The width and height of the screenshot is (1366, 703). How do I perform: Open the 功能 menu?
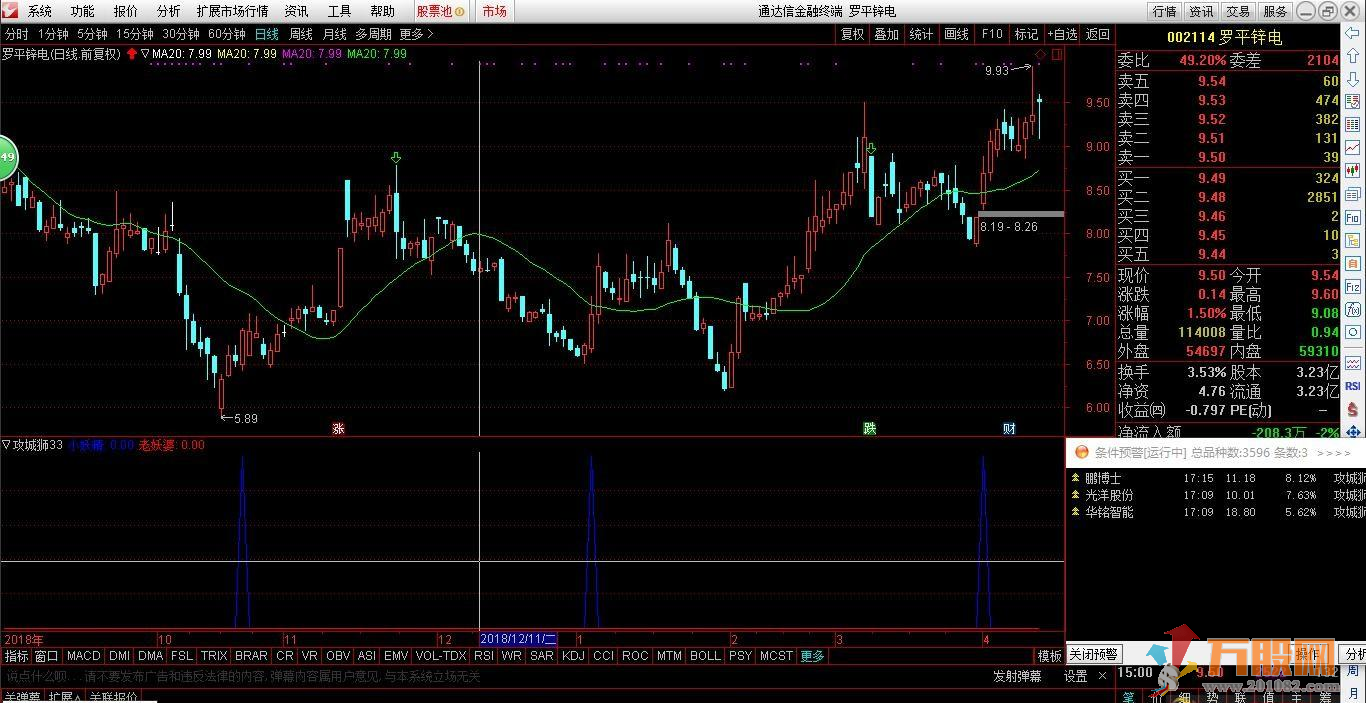tap(83, 11)
